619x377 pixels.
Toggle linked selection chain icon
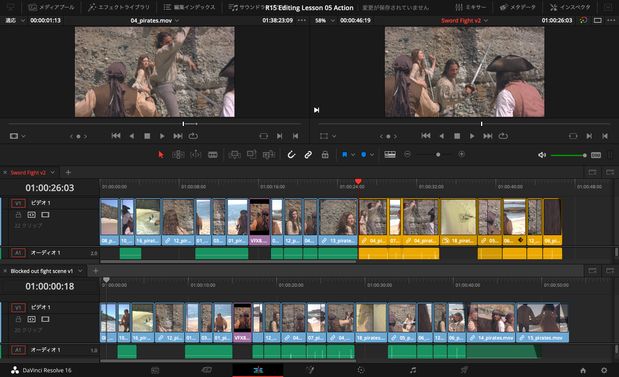(308, 155)
